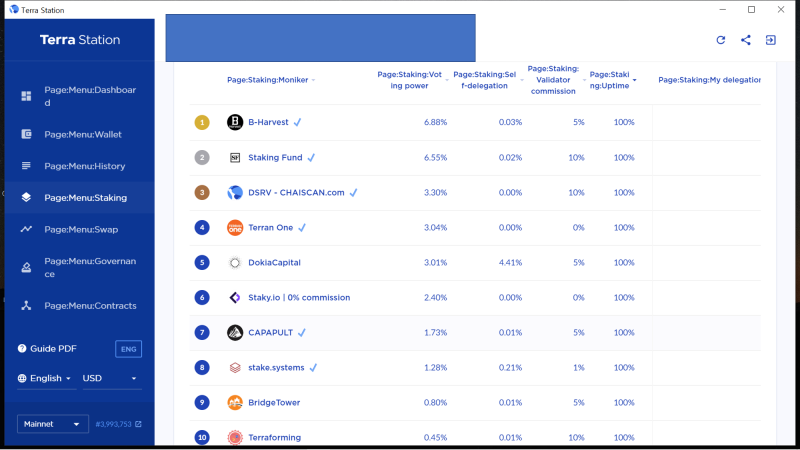The height and width of the screenshot is (450, 800).
Task: Click the share icon in the header
Action: click(745, 40)
